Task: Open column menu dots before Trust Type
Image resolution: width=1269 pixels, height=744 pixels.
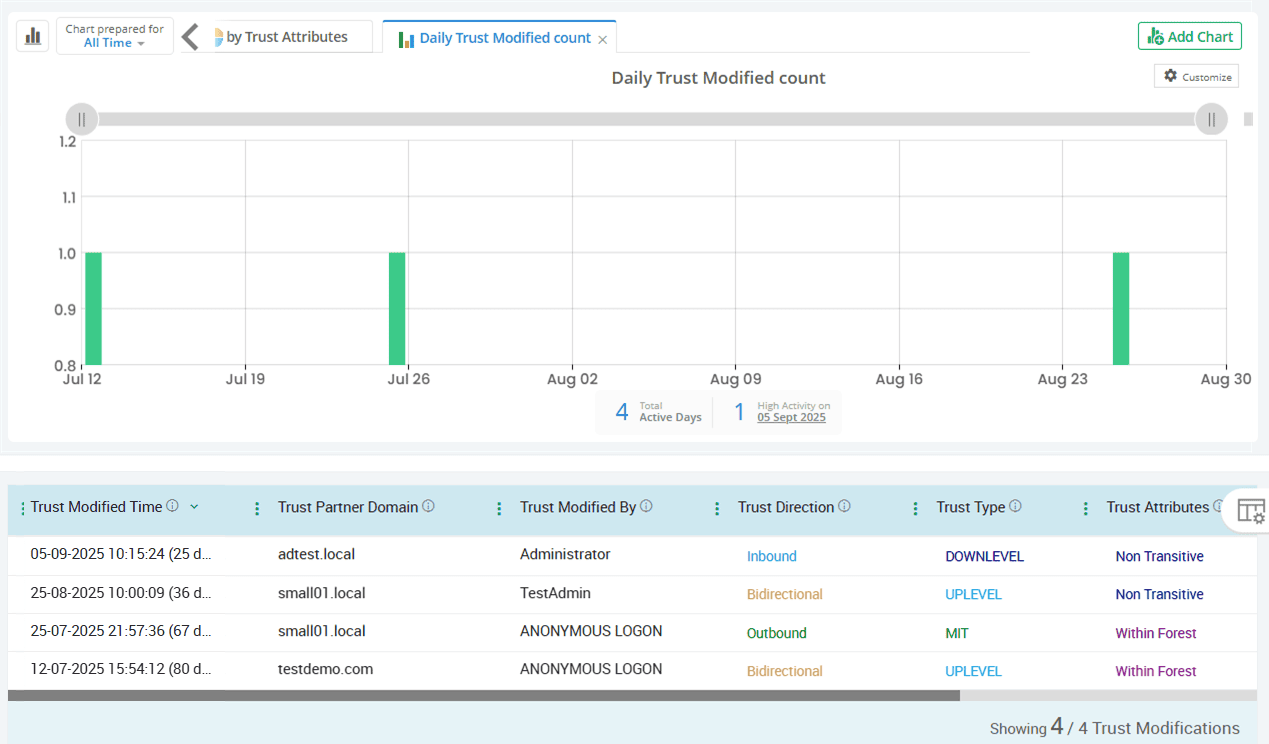Action: (x=915, y=508)
